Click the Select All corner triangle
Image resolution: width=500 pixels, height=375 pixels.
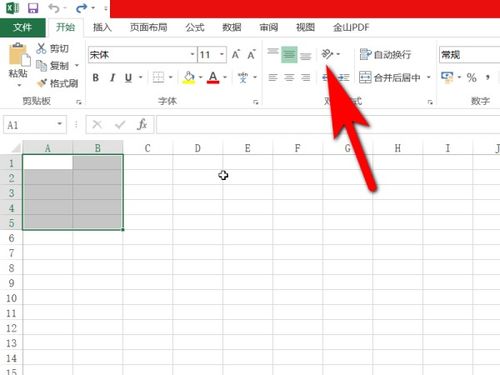[15, 147]
